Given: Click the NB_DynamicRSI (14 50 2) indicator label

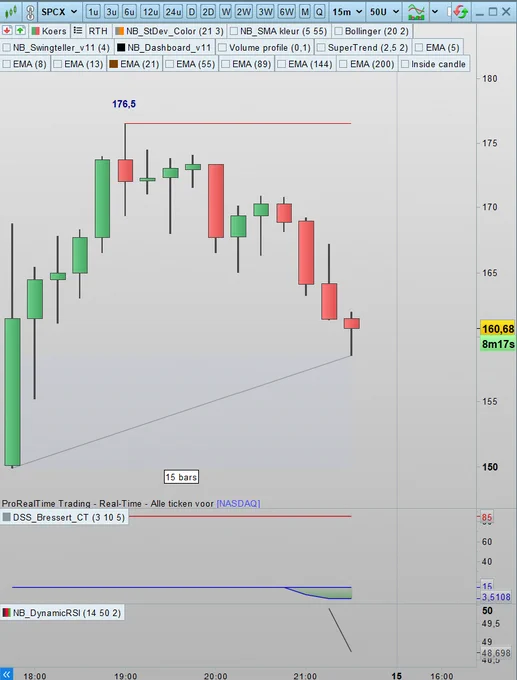Looking at the screenshot, I should click(x=67, y=612).
